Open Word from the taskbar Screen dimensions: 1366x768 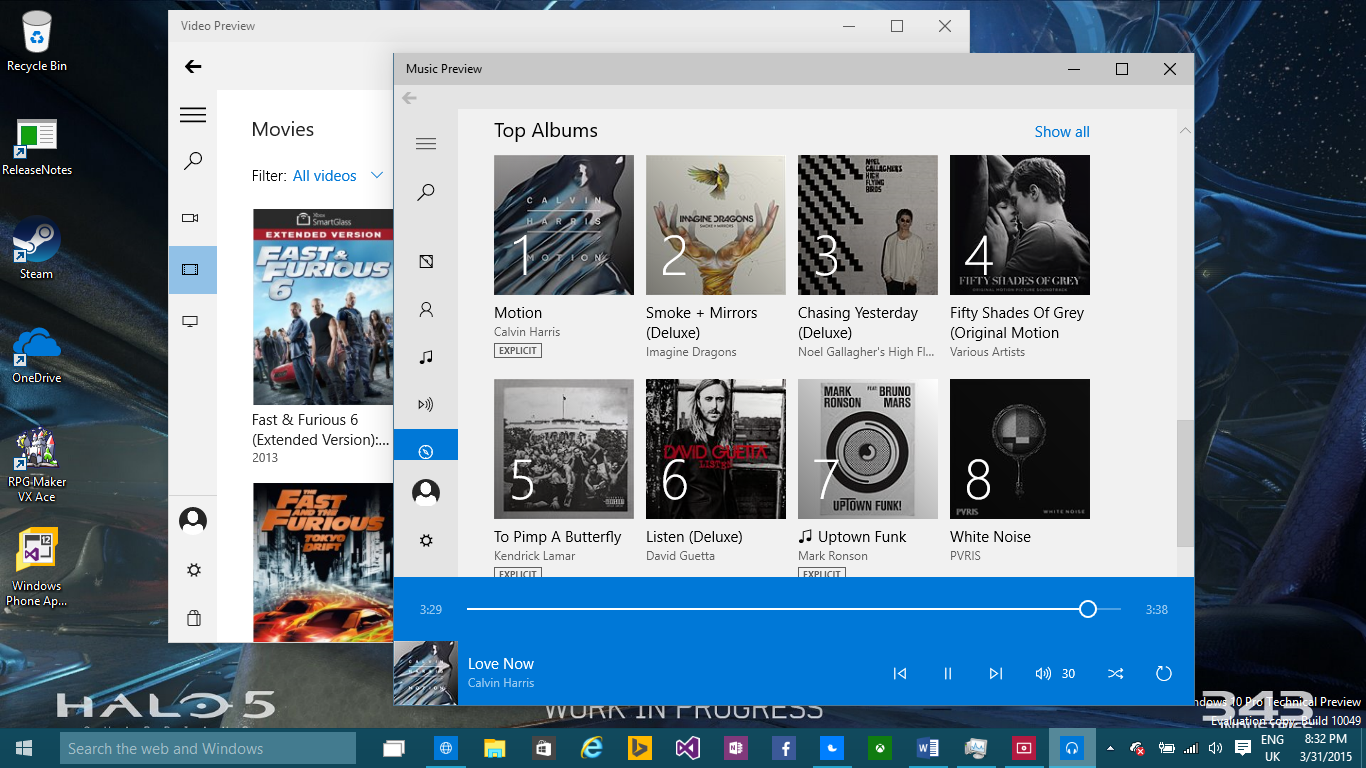click(928, 748)
